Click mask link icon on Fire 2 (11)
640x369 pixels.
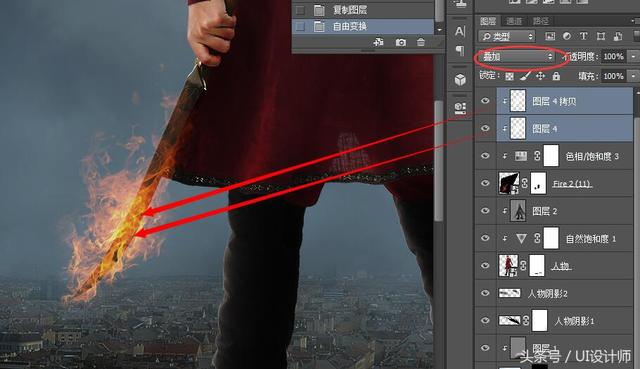point(524,183)
